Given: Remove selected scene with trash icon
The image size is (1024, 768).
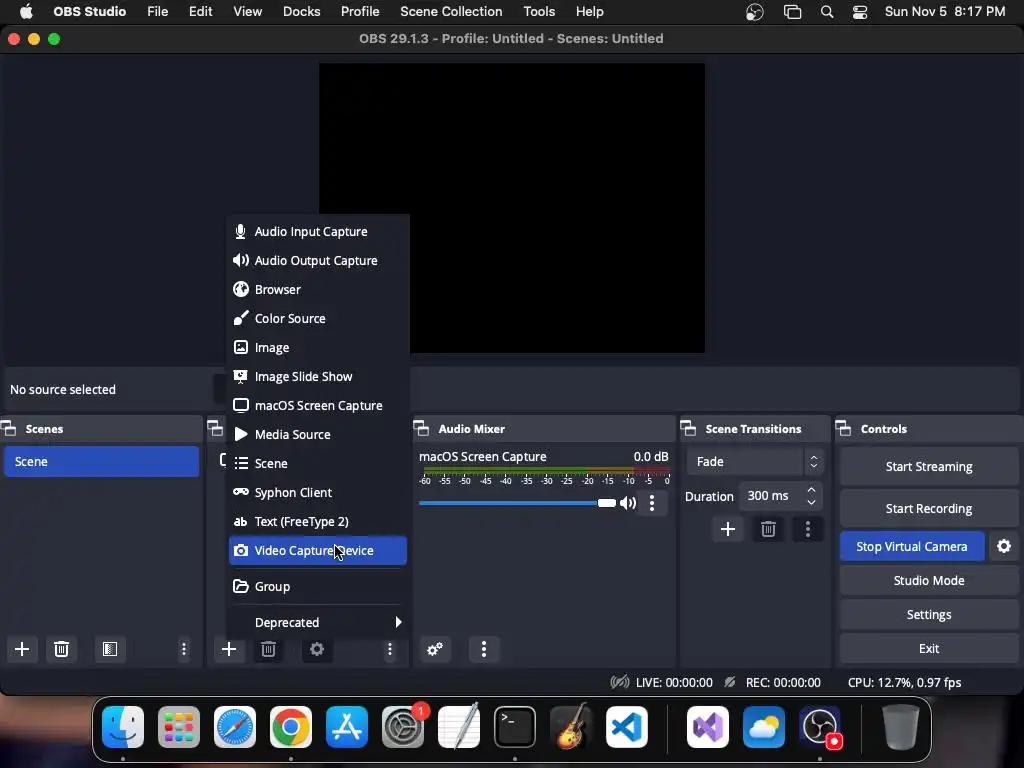Looking at the screenshot, I should pyautogui.click(x=61, y=649).
